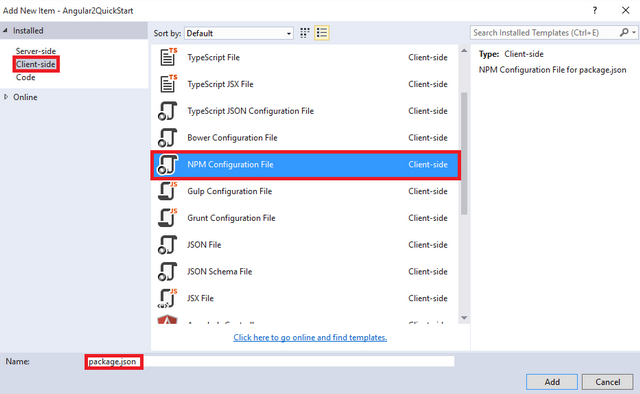The width and height of the screenshot is (640, 394).
Task: Click the JSX File template icon
Action: coord(168,298)
